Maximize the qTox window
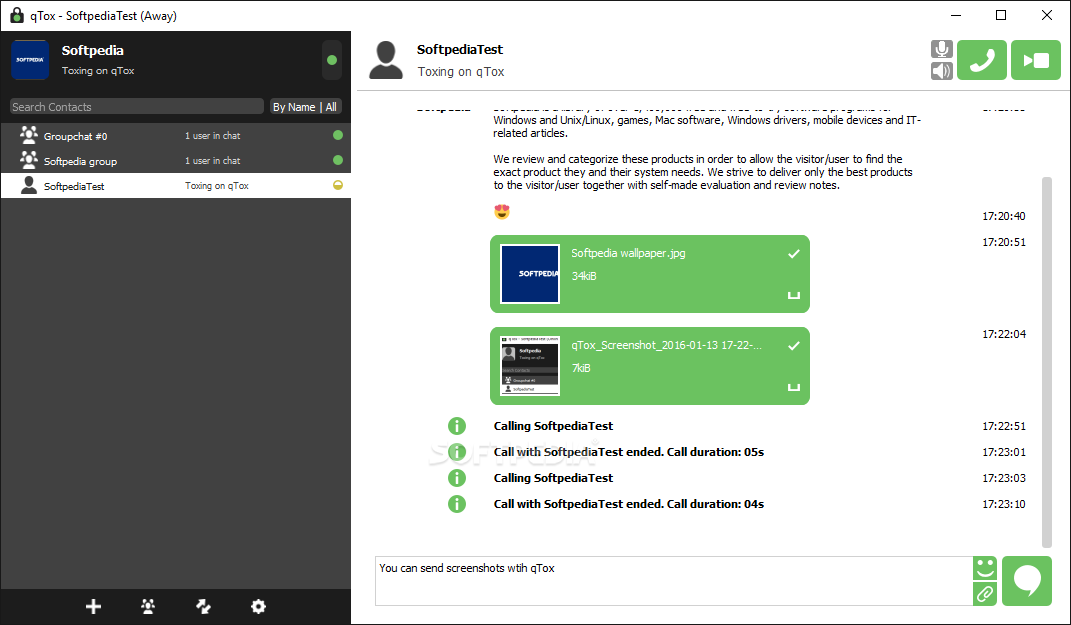This screenshot has width=1071, height=625. tap(1001, 15)
